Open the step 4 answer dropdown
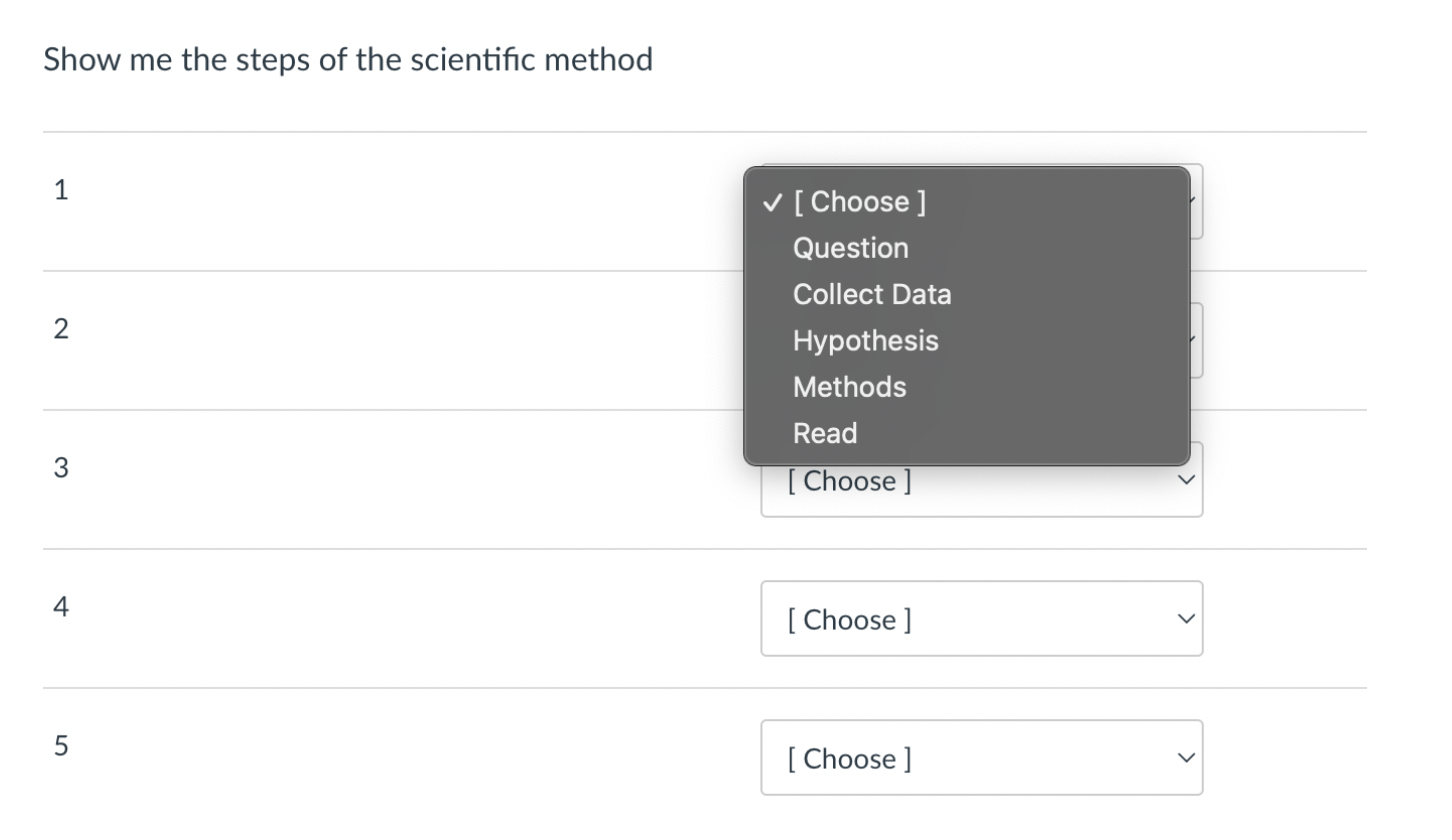Viewport: 1452px width, 840px height. click(981, 619)
